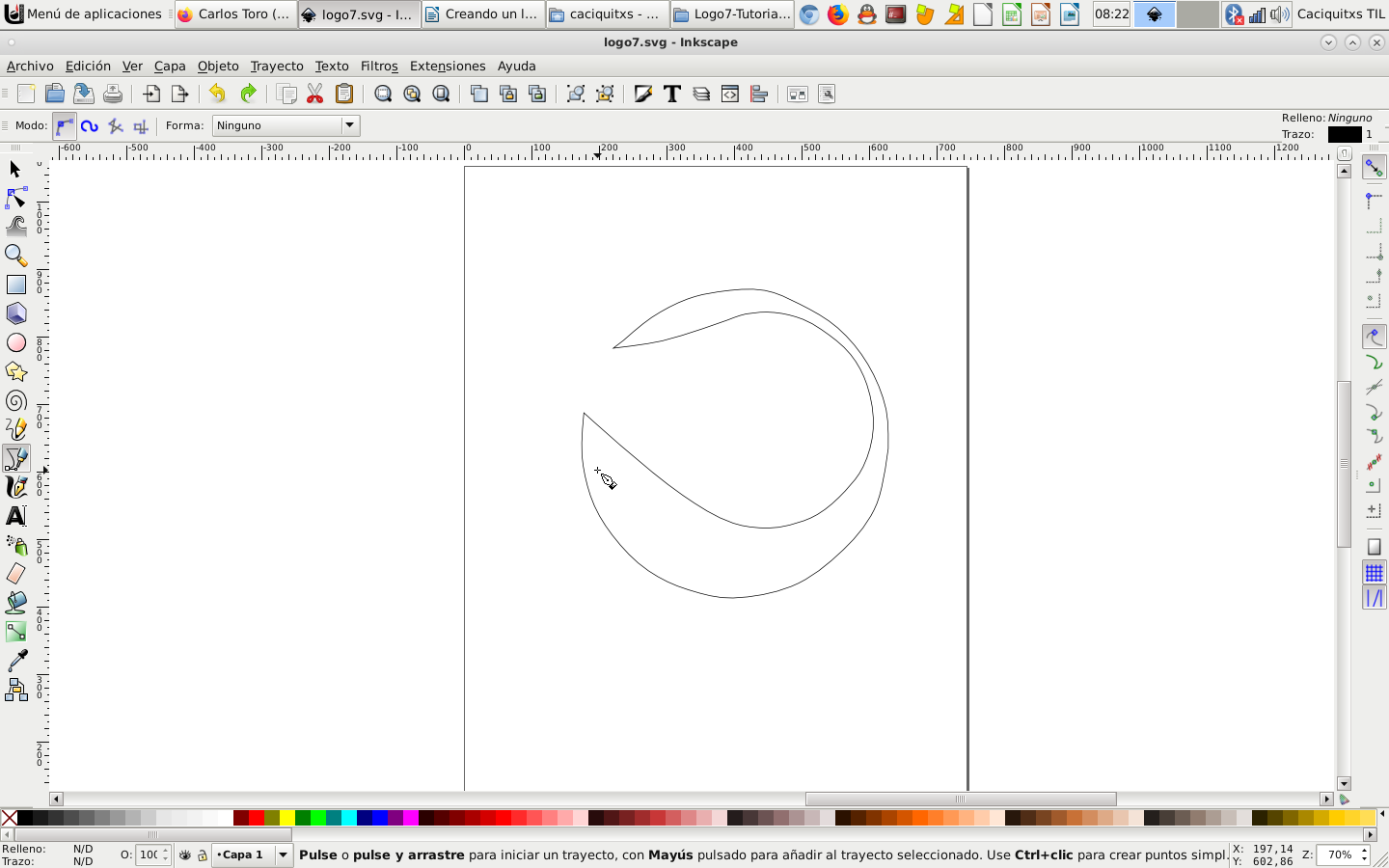
Task: Select the Spray tool
Action: tap(15, 545)
